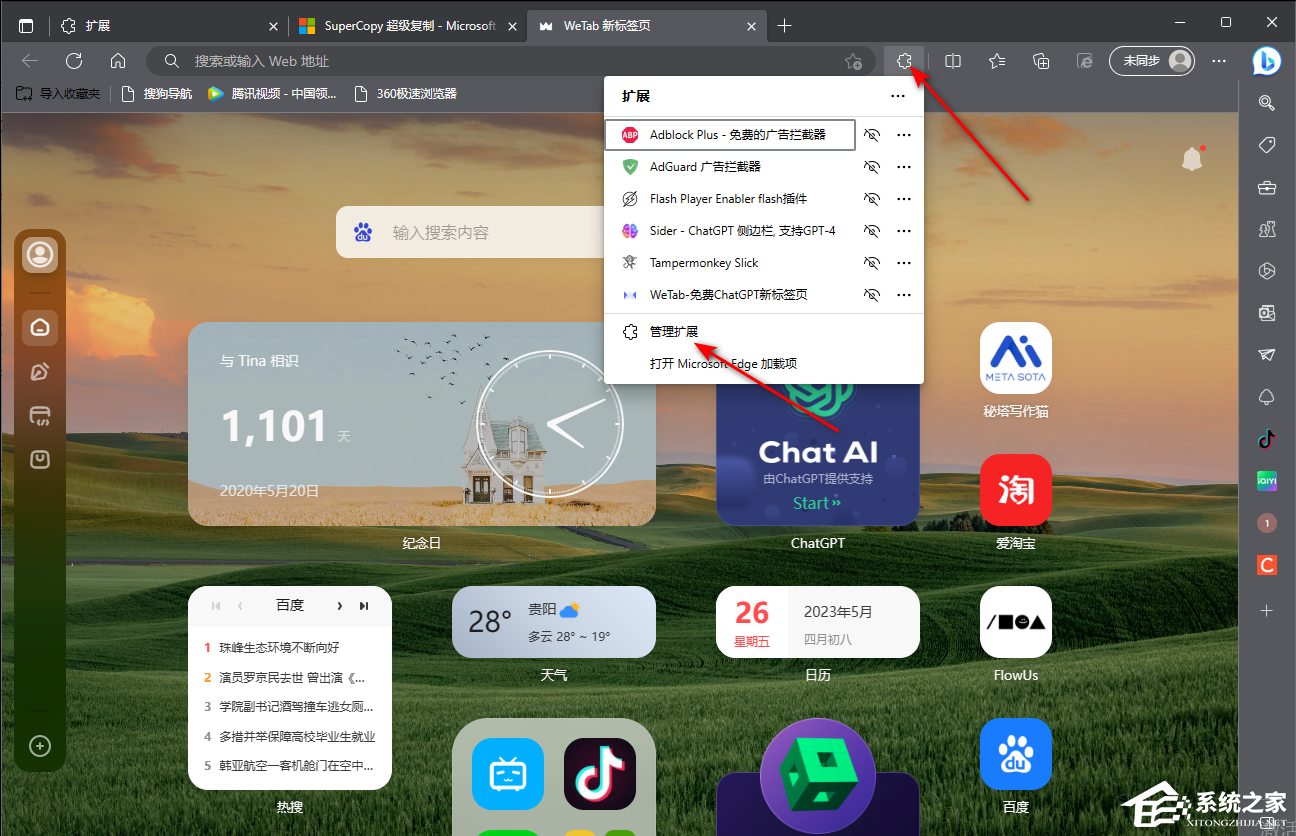
Task: Click WeTab 输入搜索内容 search box
Action: coord(470,232)
